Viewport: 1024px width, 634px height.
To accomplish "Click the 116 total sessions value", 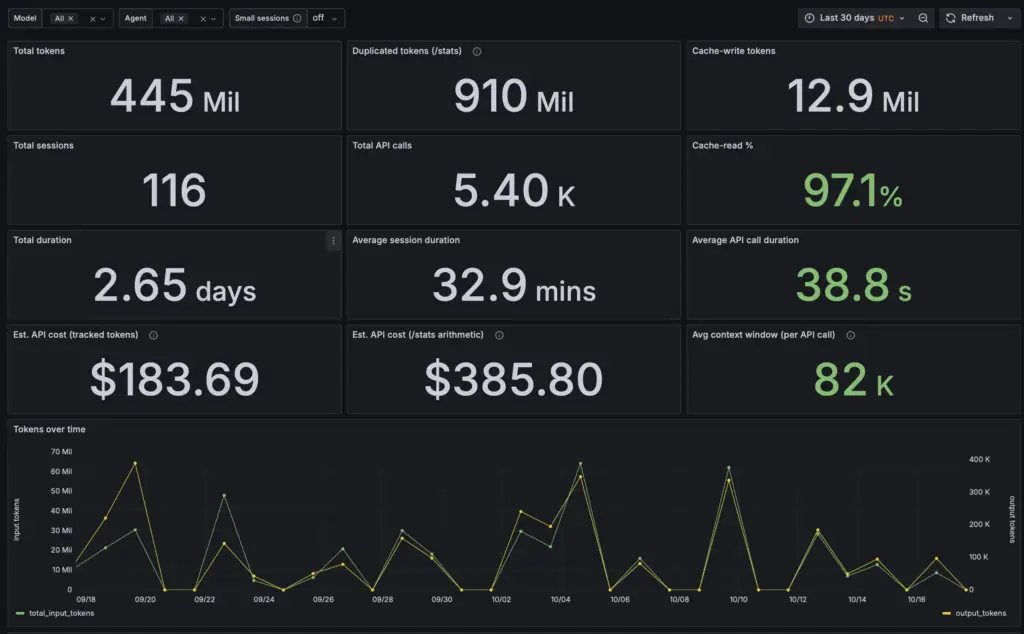I will pyautogui.click(x=174, y=191).
